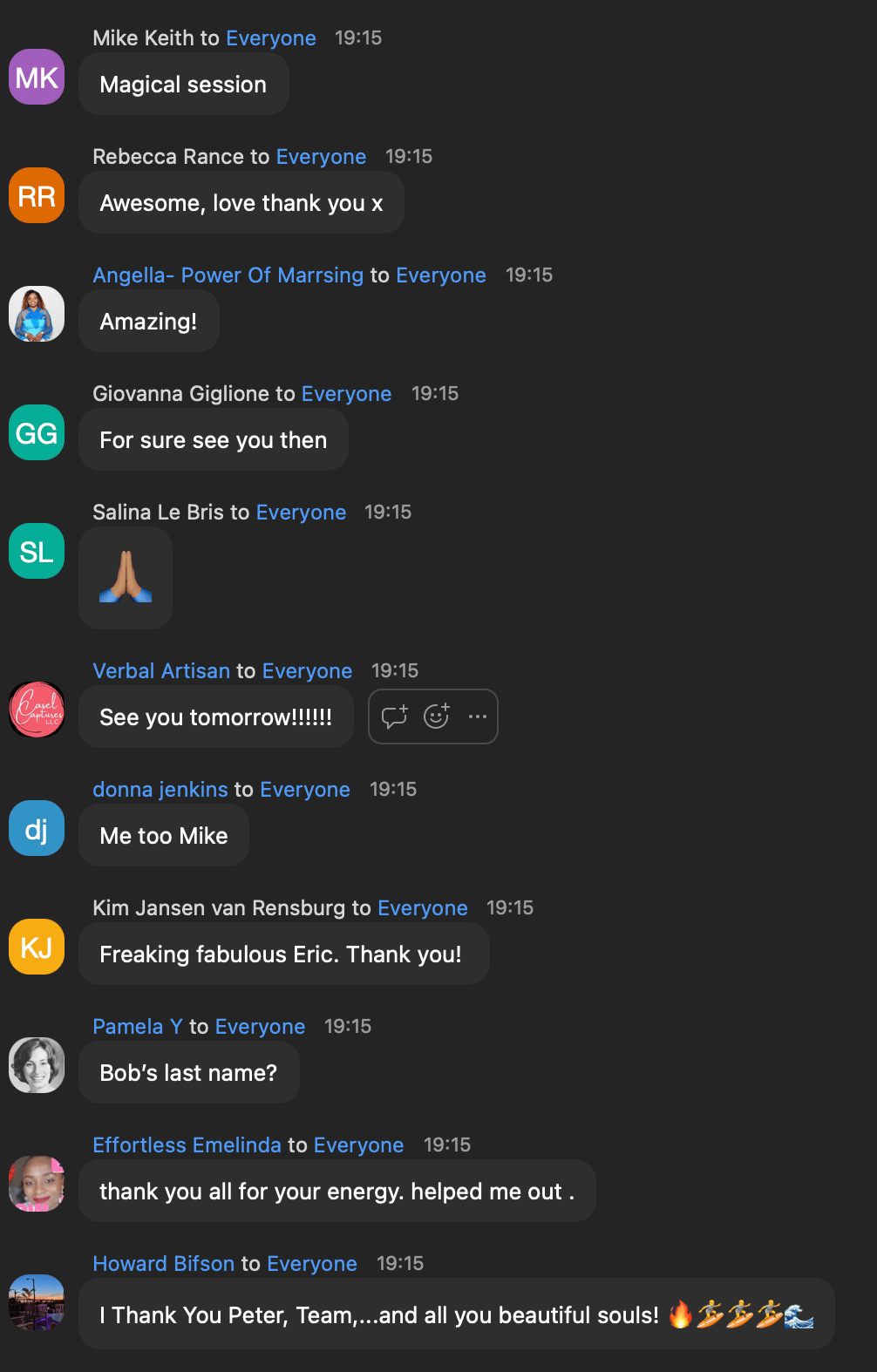Image resolution: width=877 pixels, height=1372 pixels.
Task: Click reply-in-thread icon beside Verbal Artisan's message
Action: coord(394,717)
